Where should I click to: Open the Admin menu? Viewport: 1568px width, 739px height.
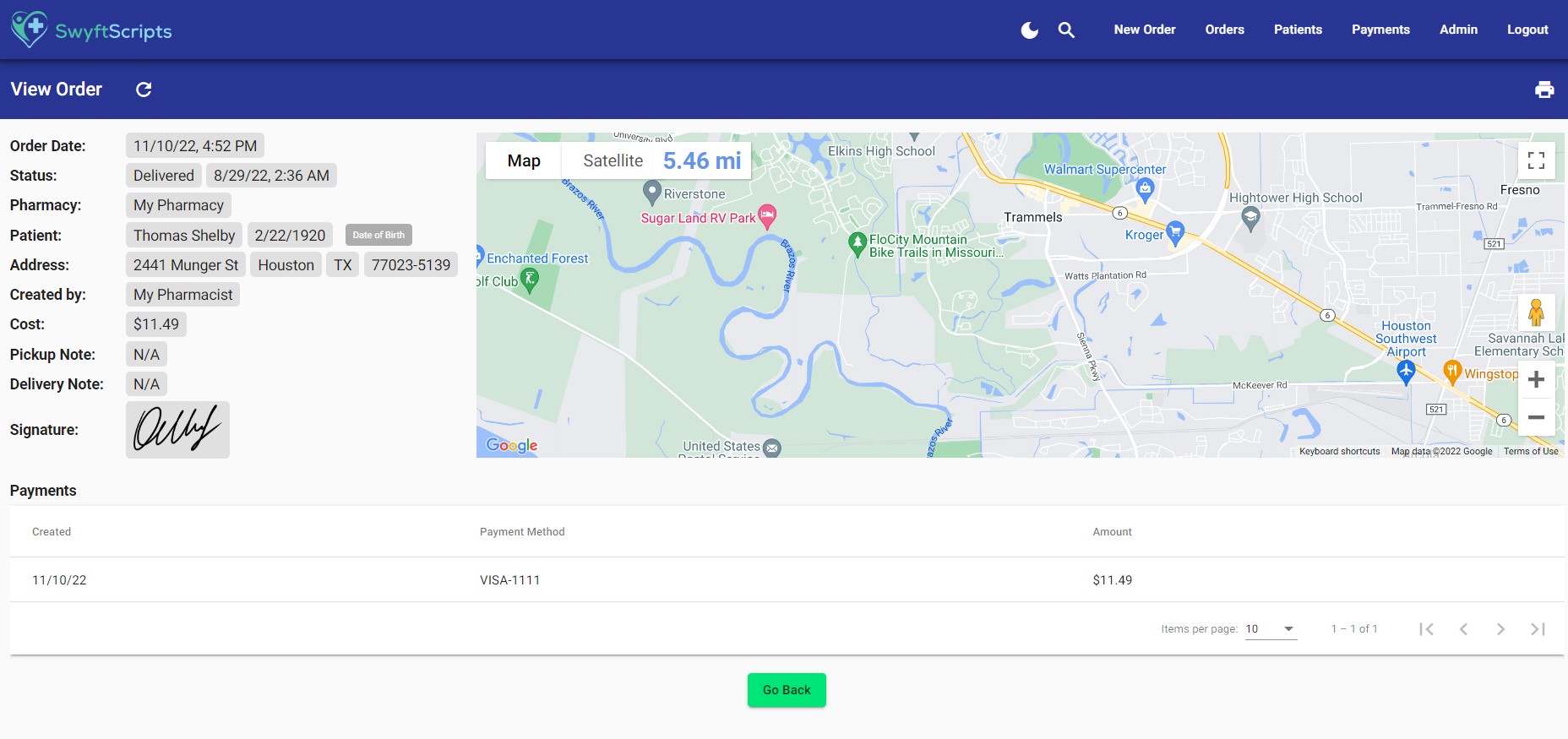pyautogui.click(x=1459, y=30)
